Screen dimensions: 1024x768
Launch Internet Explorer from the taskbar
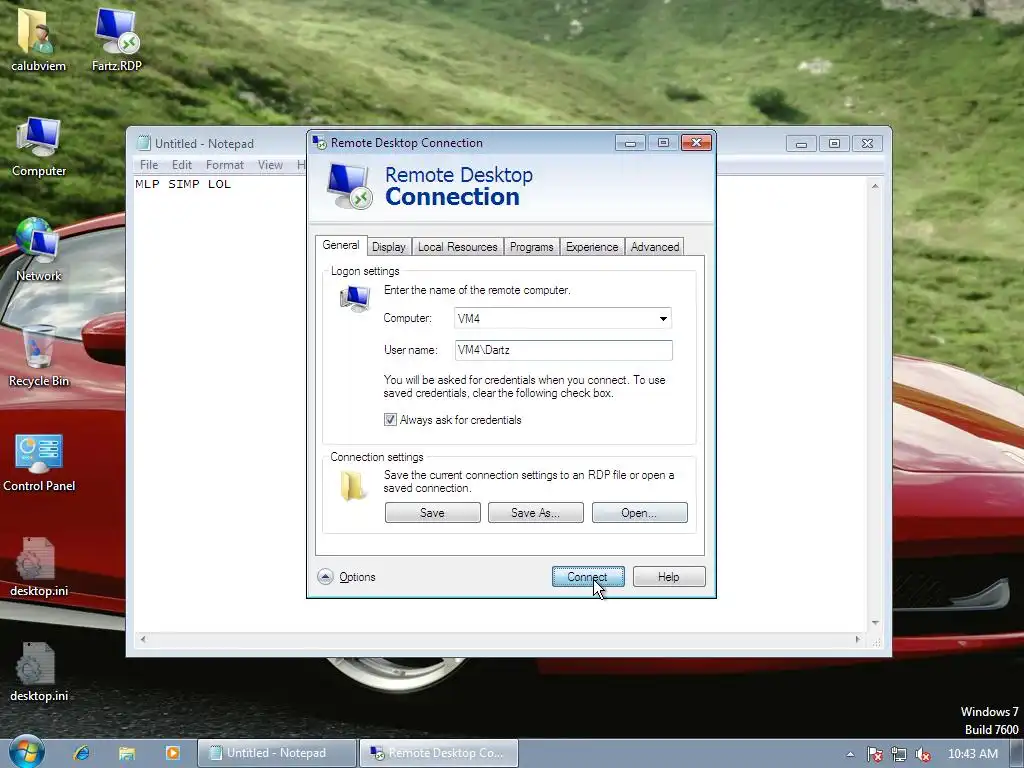pyautogui.click(x=82, y=753)
